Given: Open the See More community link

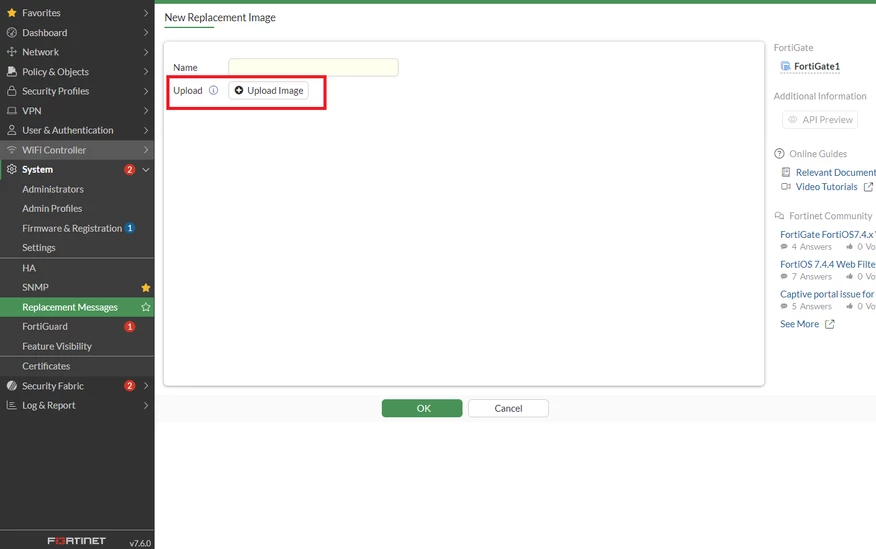Looking at the screenshot, I should tap(799, 324).
